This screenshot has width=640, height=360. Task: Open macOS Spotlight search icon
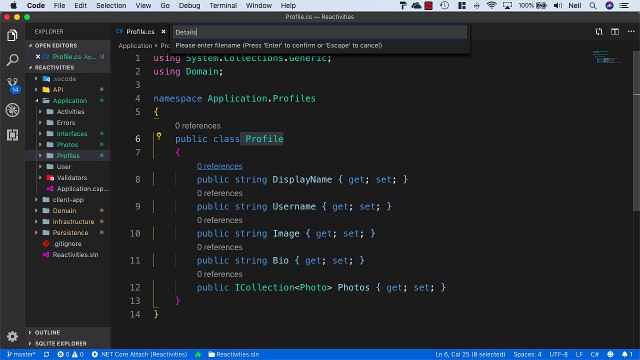pyautogui.click(x=593, y=5)
